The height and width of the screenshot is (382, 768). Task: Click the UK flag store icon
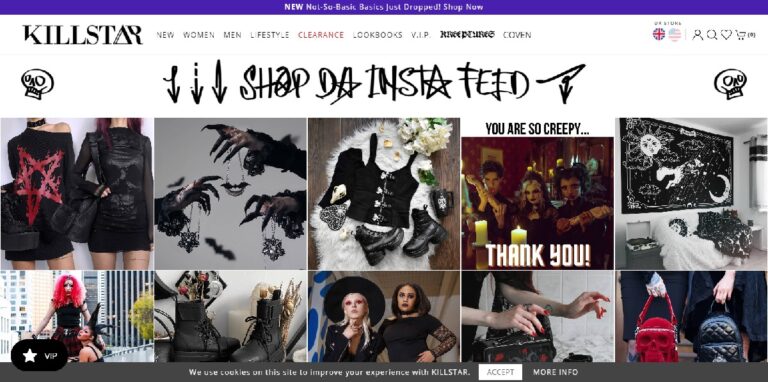point(659,34)
